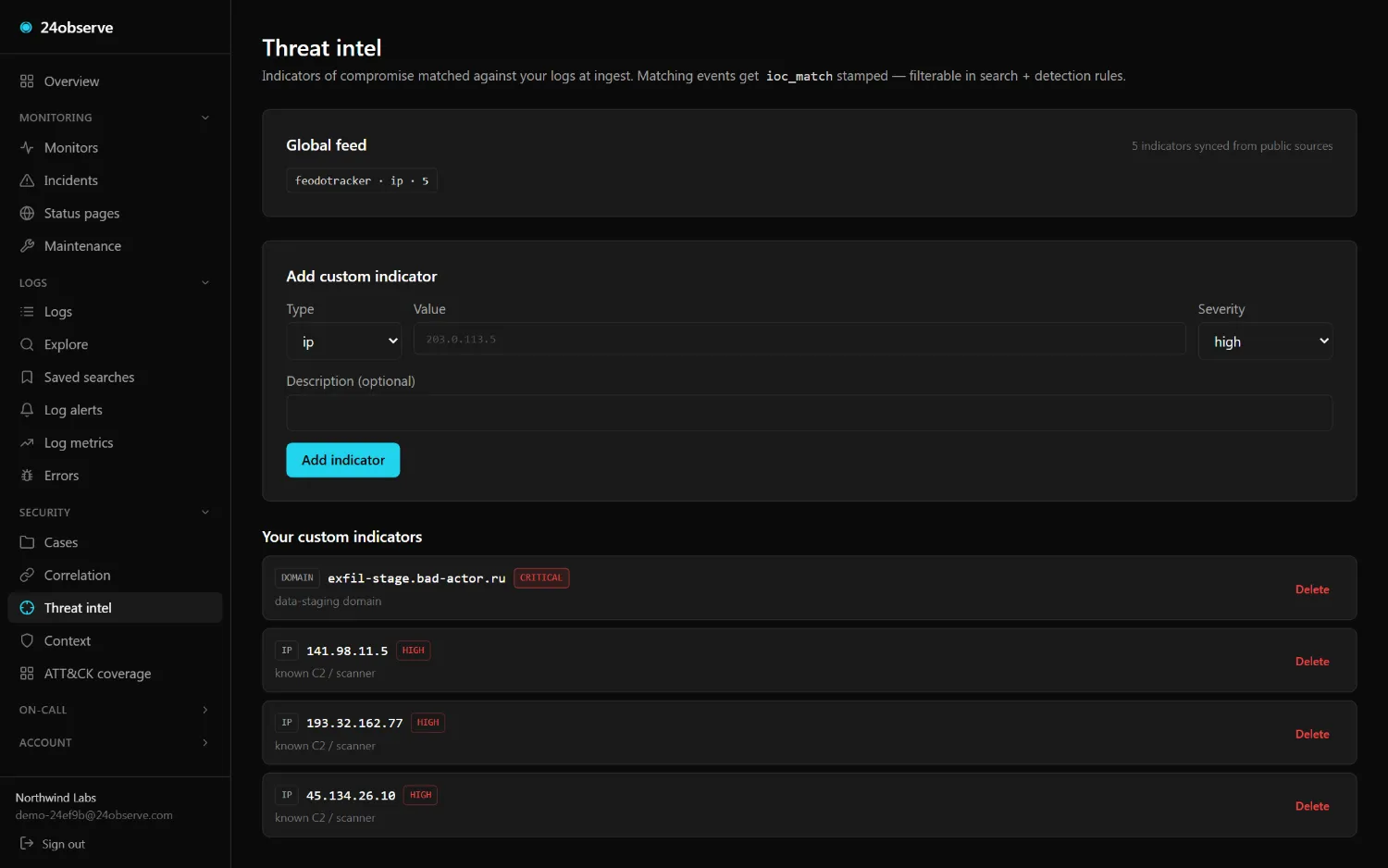The image size is (1388, 868).
Task: Open Incidents page
Action: click(115, 180)
